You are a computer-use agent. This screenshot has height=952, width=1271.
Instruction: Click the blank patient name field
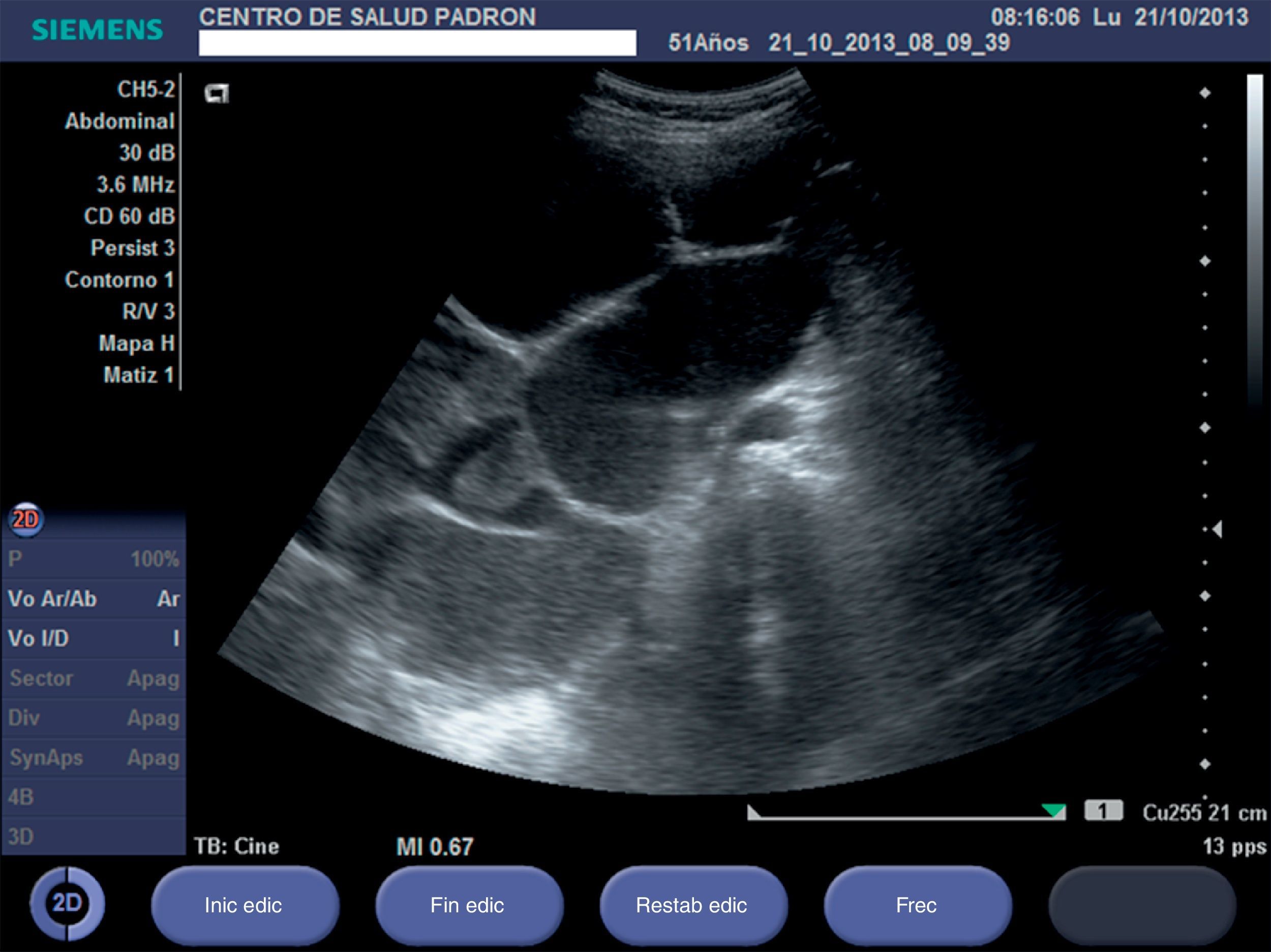pos(417,43)
